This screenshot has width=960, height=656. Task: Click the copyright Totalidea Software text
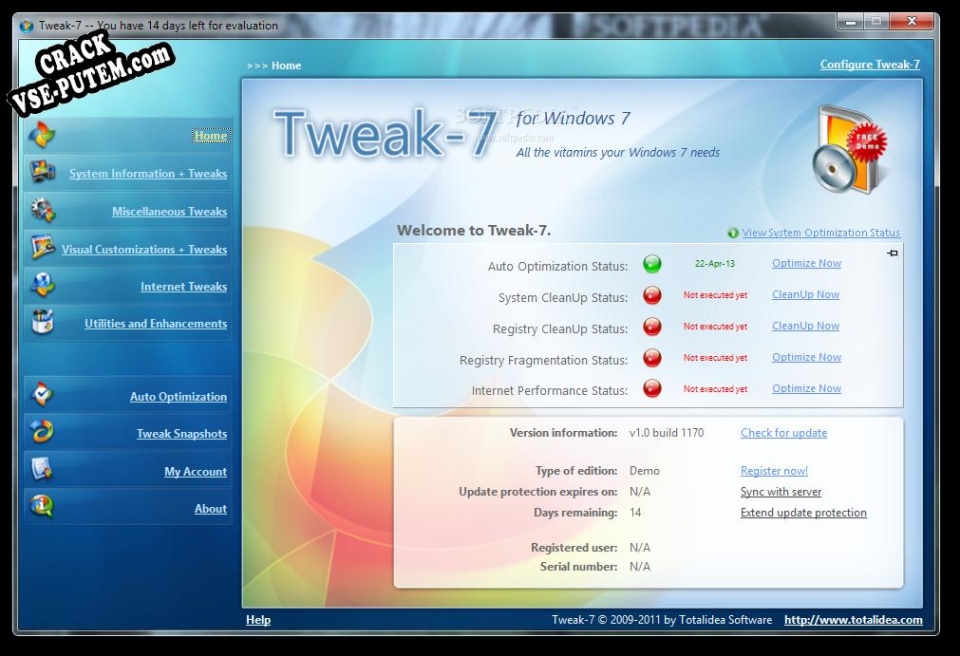pyautogui.click(x=662, y=620)
